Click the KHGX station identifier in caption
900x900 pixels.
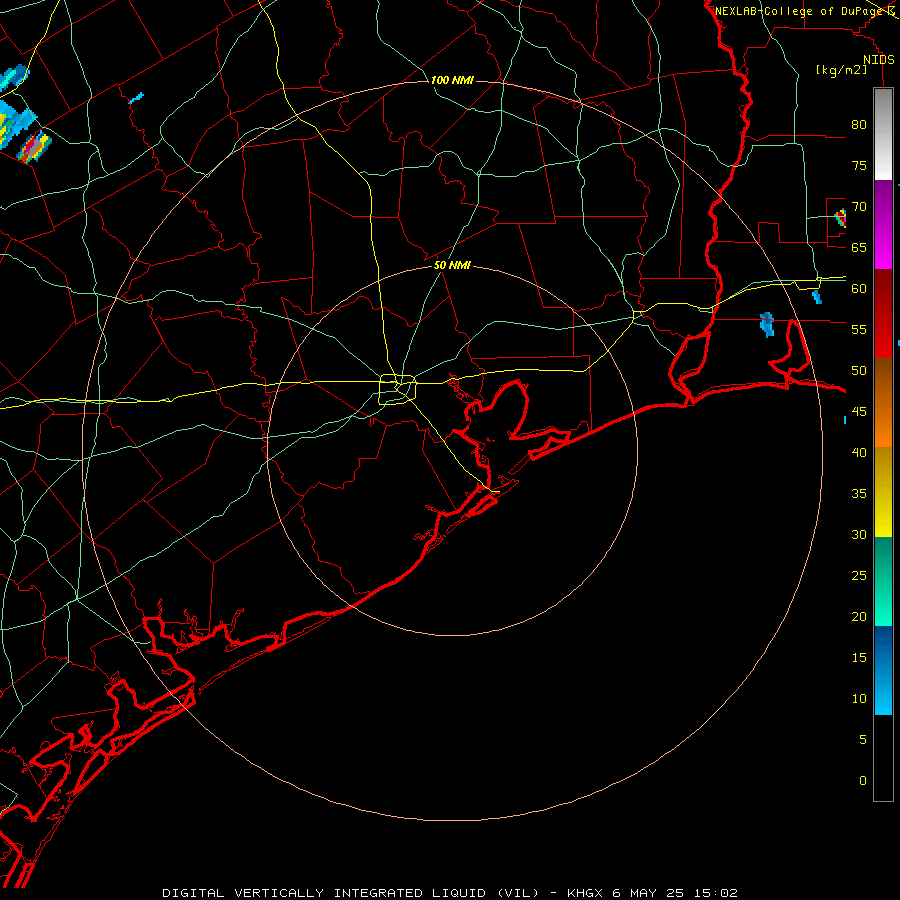(x=586, y=893)
